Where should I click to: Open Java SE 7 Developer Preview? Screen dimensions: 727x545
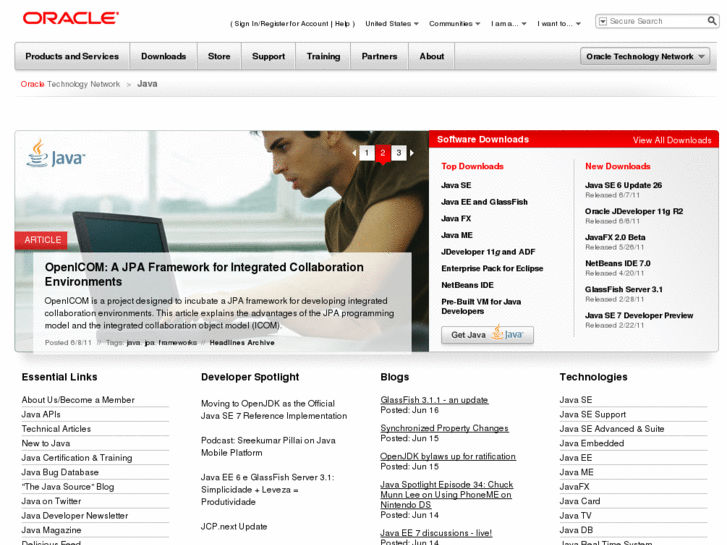[x=639, y=315]
